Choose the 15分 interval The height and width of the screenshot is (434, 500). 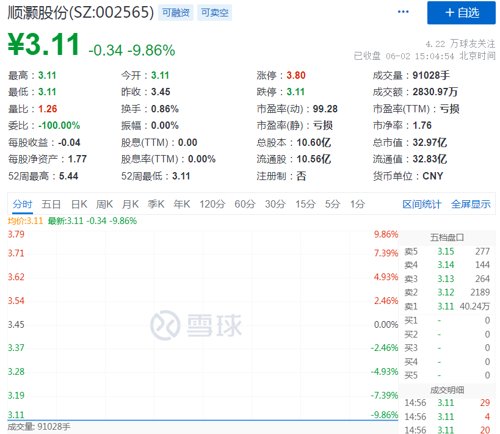[x=305, y=204]
